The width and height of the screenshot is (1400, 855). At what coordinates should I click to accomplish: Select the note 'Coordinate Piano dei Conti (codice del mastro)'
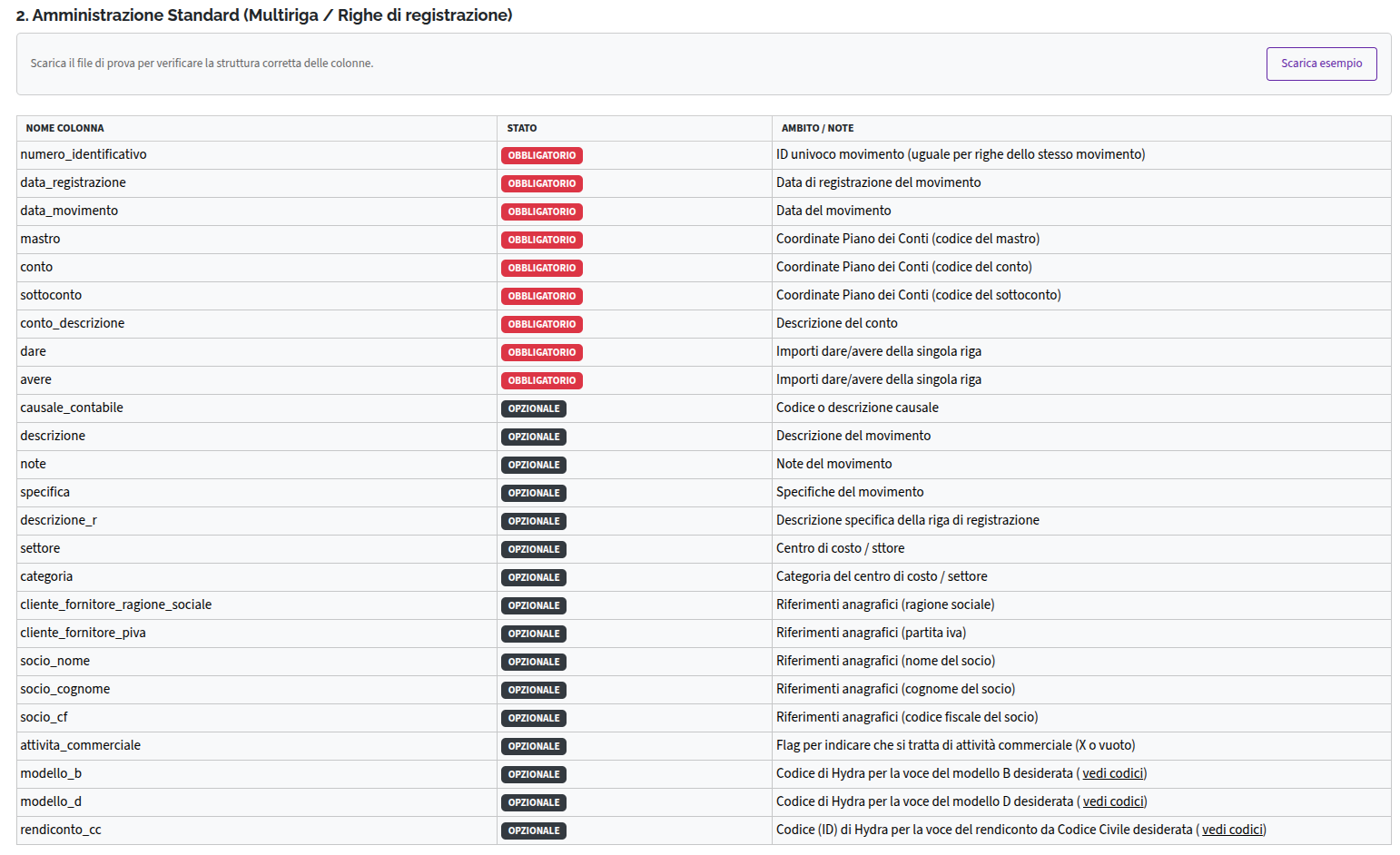908,239
